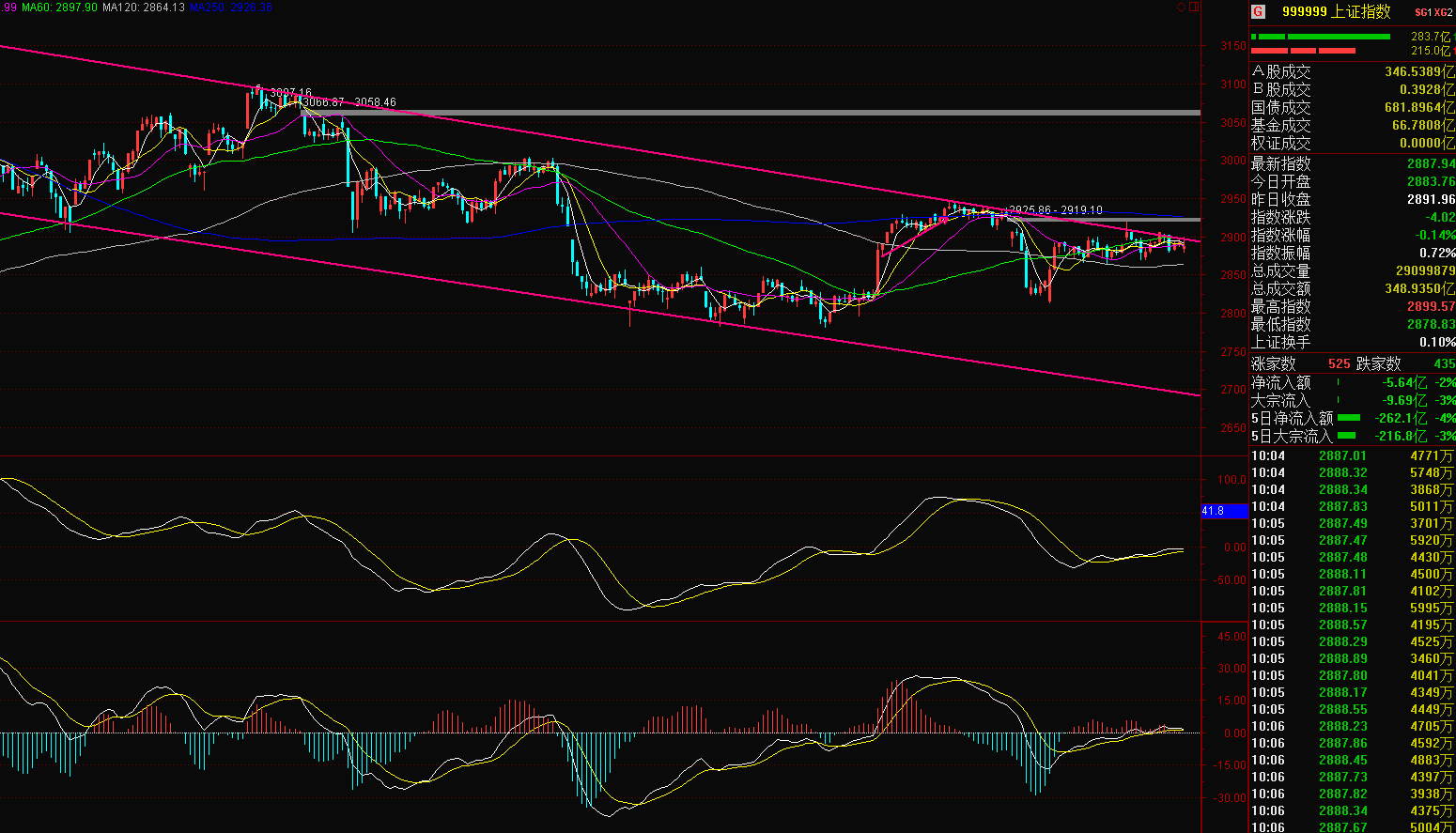Image resolution: width=1456 pixels, height=833 pixels.
Task: Click the 5日大宗流入 row
Action: point(1353,436)
